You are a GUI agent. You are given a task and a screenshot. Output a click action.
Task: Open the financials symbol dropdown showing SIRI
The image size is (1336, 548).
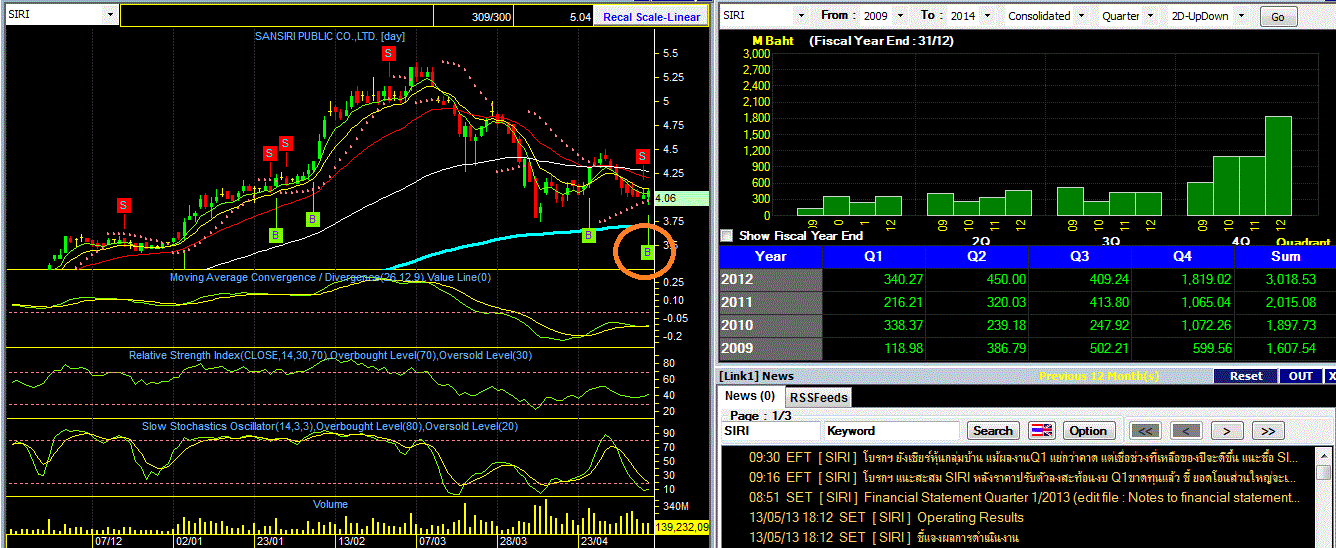pyautogui.click(x=765, y=16)
